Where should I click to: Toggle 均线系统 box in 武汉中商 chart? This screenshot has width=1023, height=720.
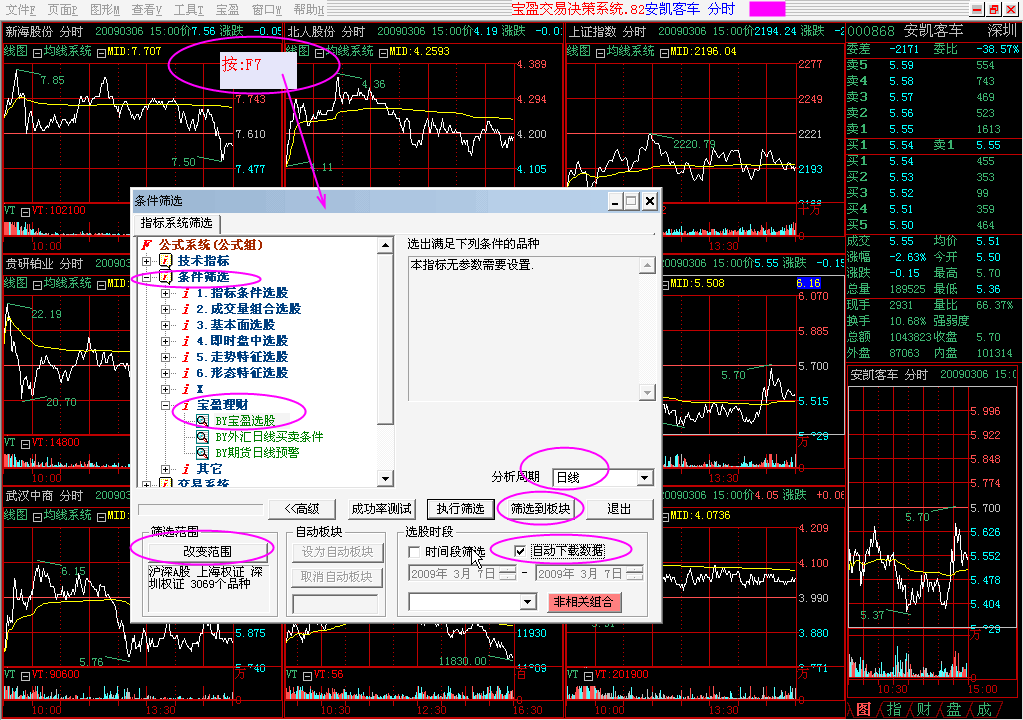point(37,517)
